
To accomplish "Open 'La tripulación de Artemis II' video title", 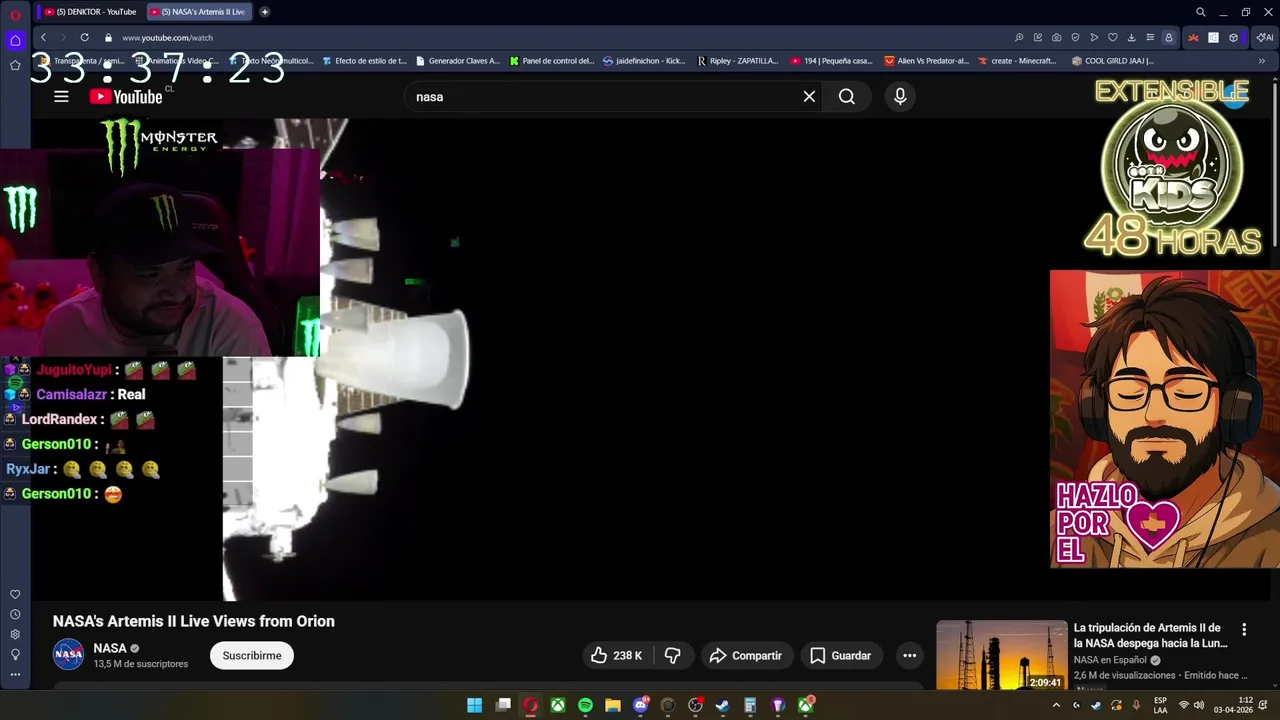I will tap(1150, 635).
